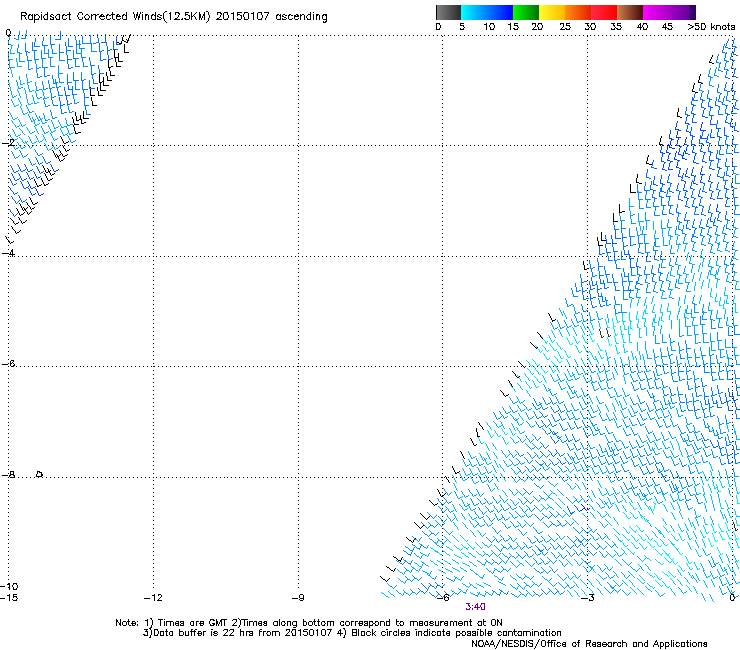Image resolution: width=740 pixels, height=650 pixels.
Task: Click the green 15-20 knots color band
Action: point(526,12)
